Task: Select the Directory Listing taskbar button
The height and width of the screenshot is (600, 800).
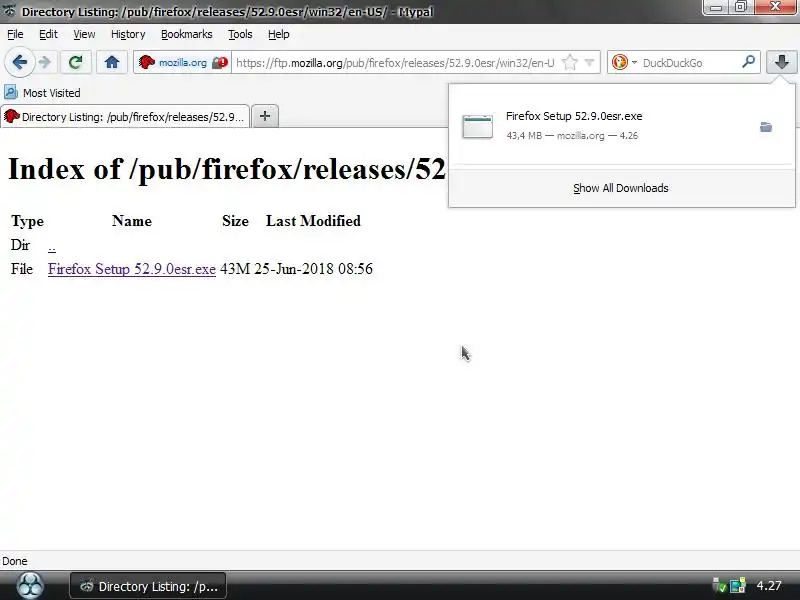Action: pyautogui.click(x=148, y=586)
